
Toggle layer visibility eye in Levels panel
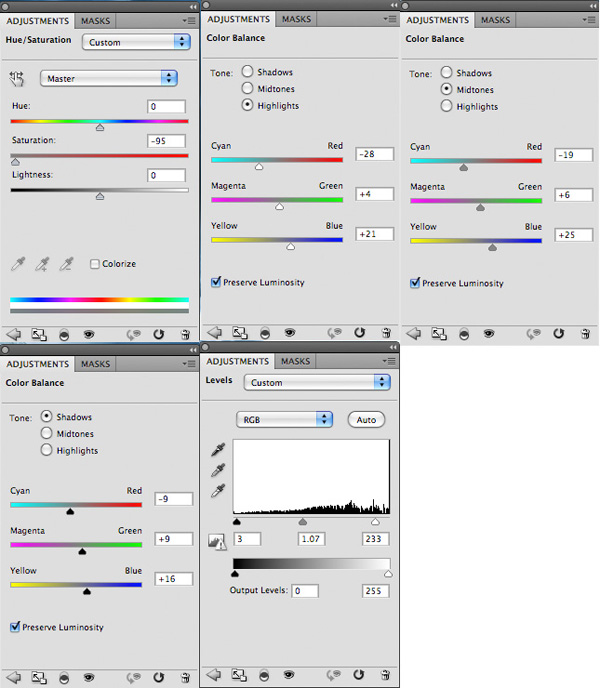pyautogui.click(x=289, y=674)
